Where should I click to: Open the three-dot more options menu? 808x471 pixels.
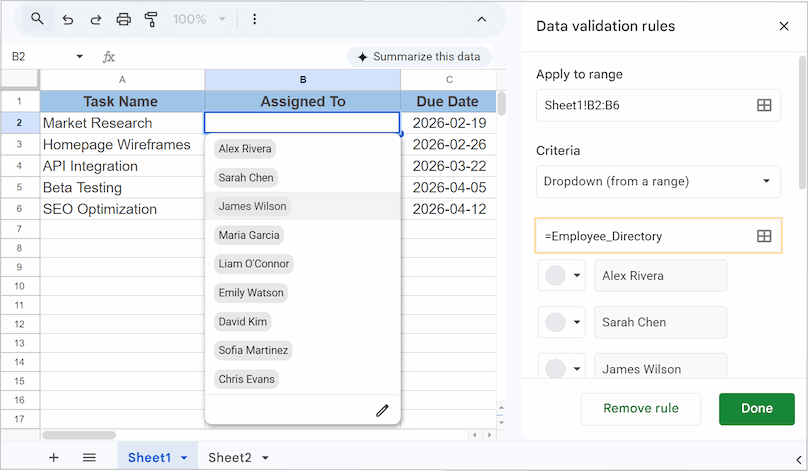[x=255, y=20]
